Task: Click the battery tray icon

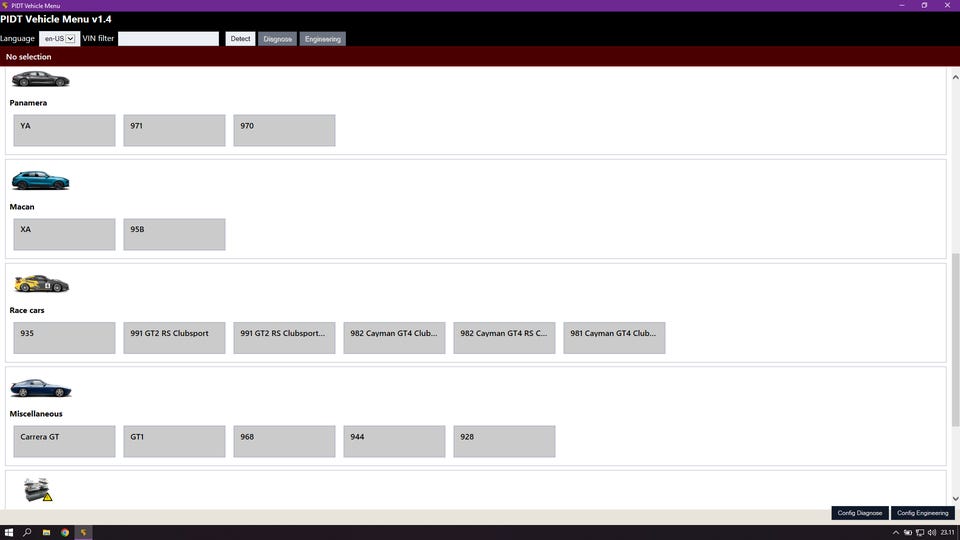Action: pyautogui.click(x=908, y=533)
